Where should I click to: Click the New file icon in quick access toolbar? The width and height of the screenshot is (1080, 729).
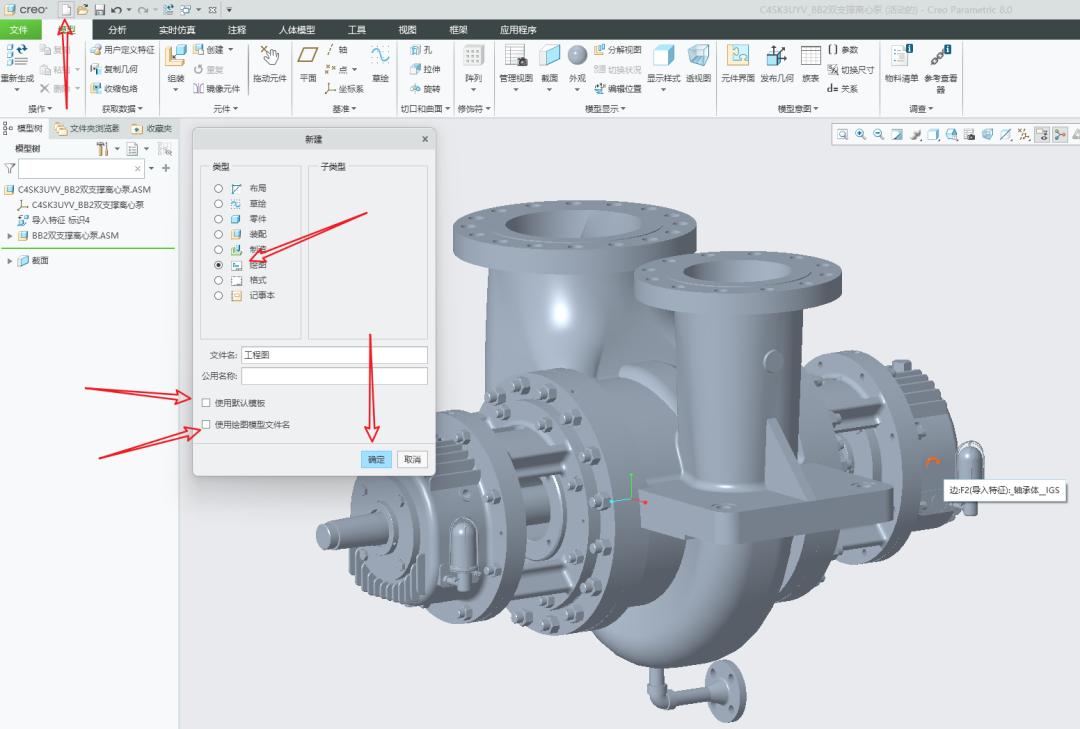coord(66,9)
